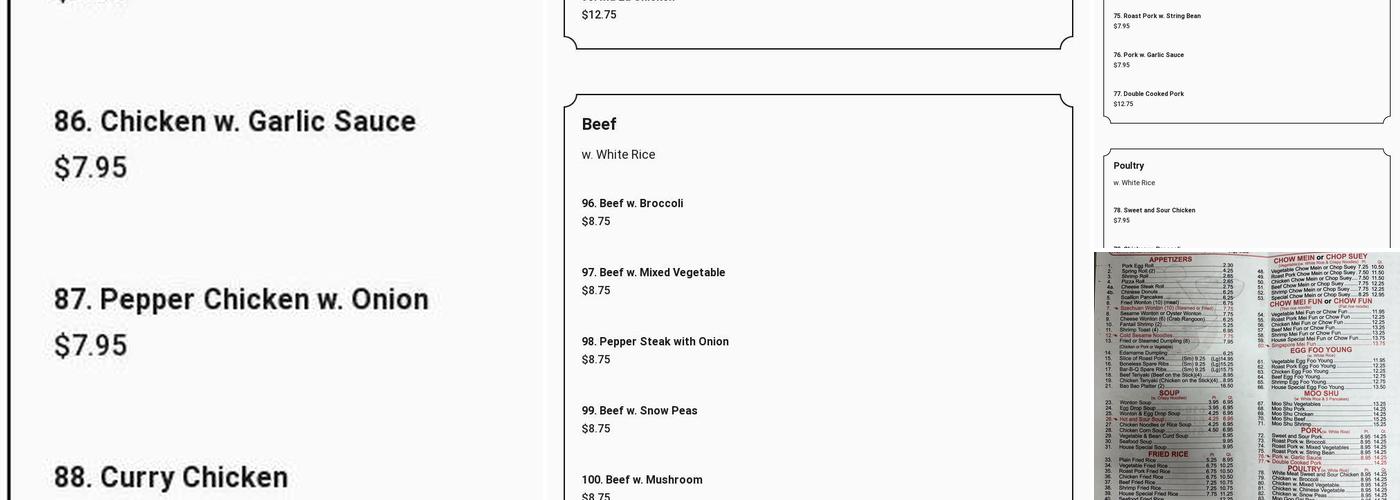1400x500 pixels.
Task: Select 99. Beef w. Snow Peas
Action: pyautogui.click(x=639, y=410)
